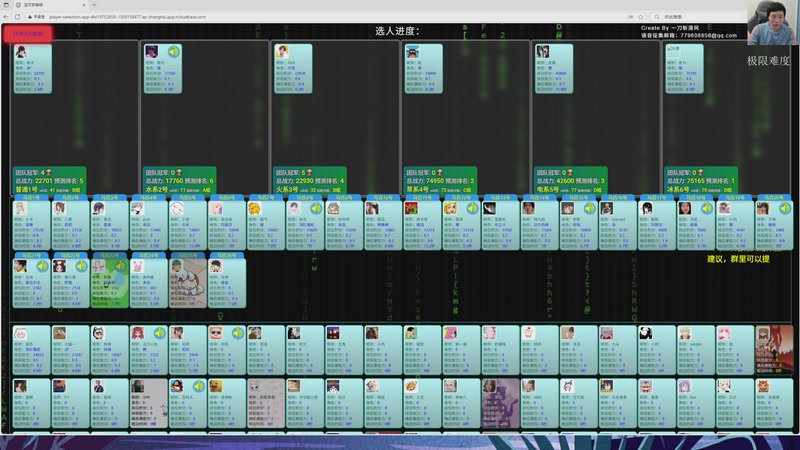This screenshot has height=450, width=800.
Task: Select the 马匹25号 player card
Action: click(x=188, y=283)
